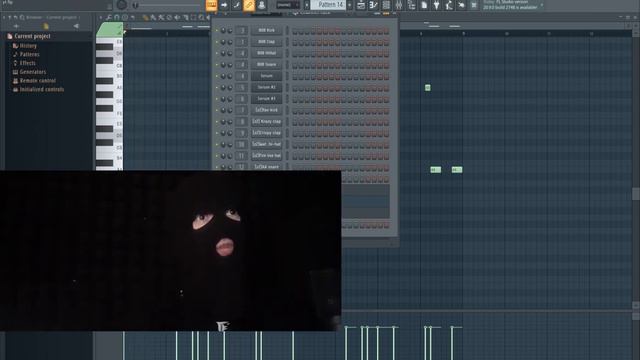640x360 pixels.
Task: Select the Draw pencil tool in piano roll
Action: pyautogui.click(x=145, y=18)
